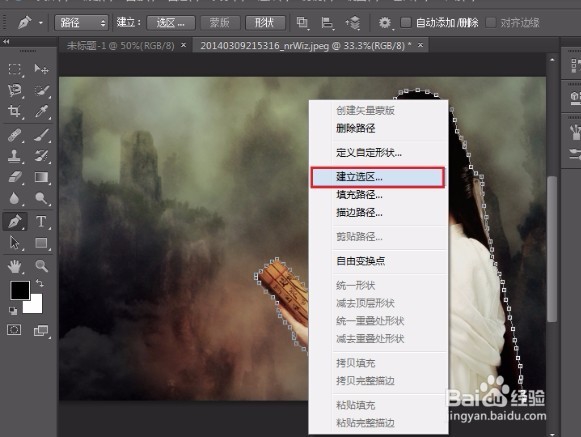Choose 定义自定形状... menu entry
This screenshot has height=437, width=581.
click(378, 153)
